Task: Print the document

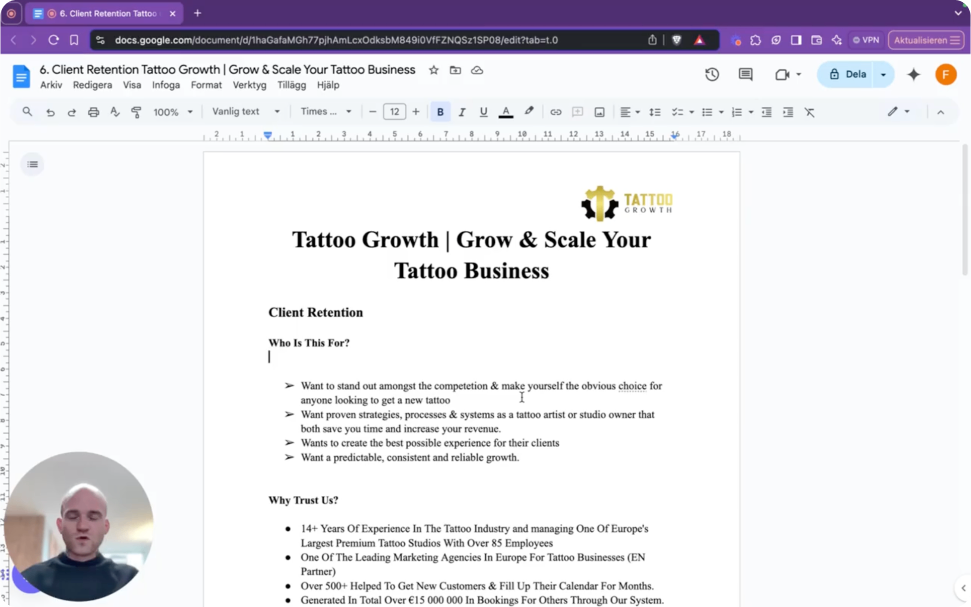Action: (94, 112)
